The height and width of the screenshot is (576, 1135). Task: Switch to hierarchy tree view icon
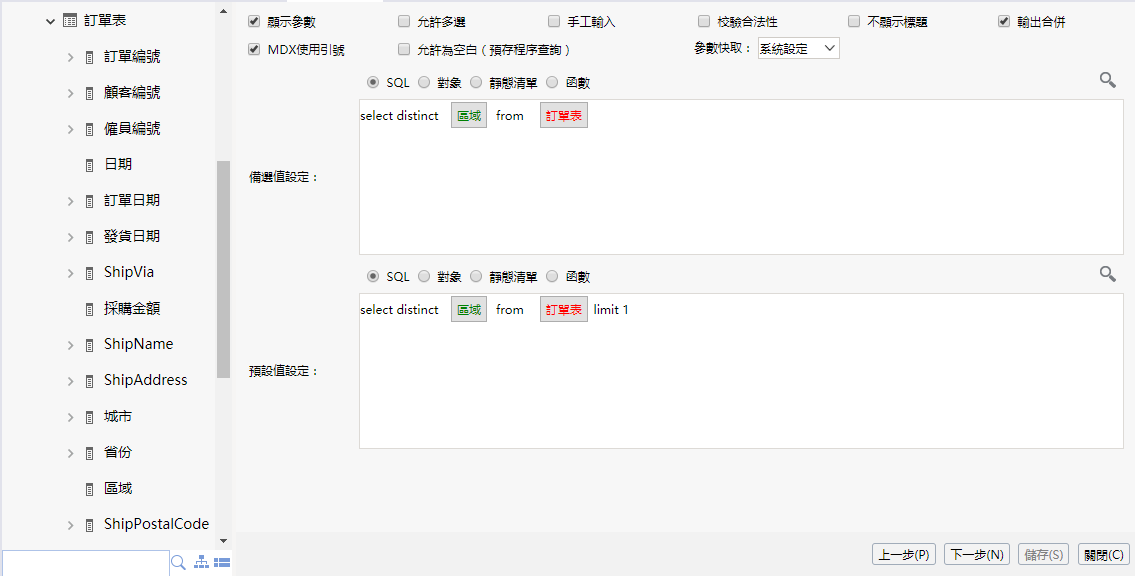[202, 563]
